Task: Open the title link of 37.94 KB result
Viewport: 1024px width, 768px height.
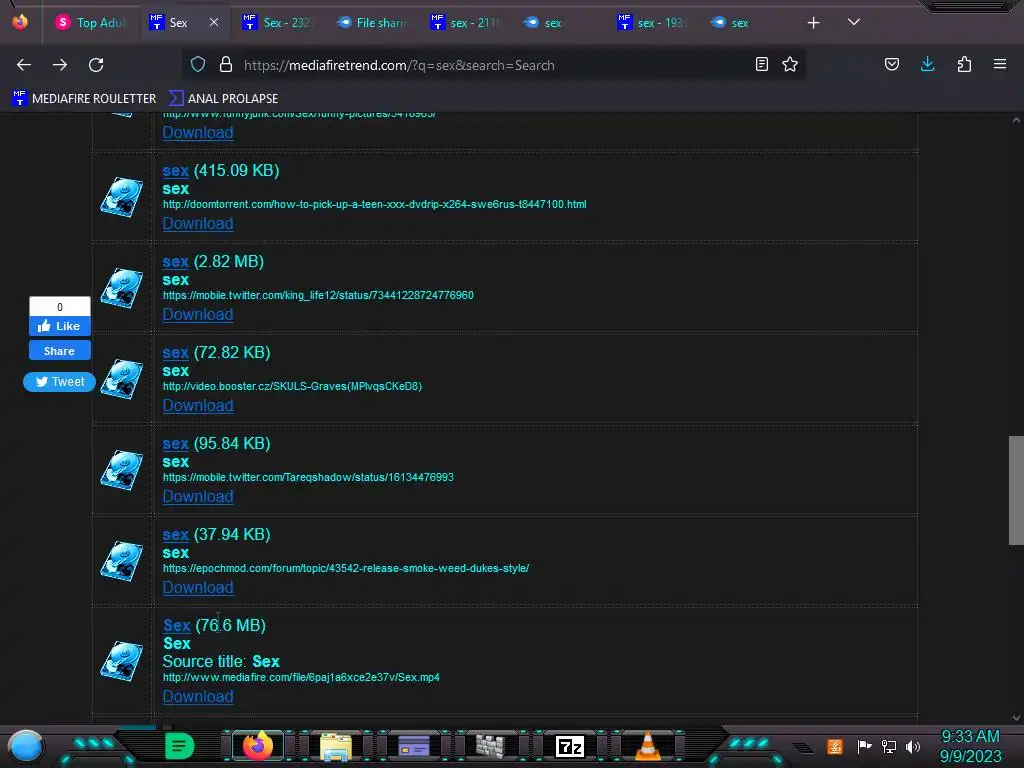Action: click(x=176, y=534)
